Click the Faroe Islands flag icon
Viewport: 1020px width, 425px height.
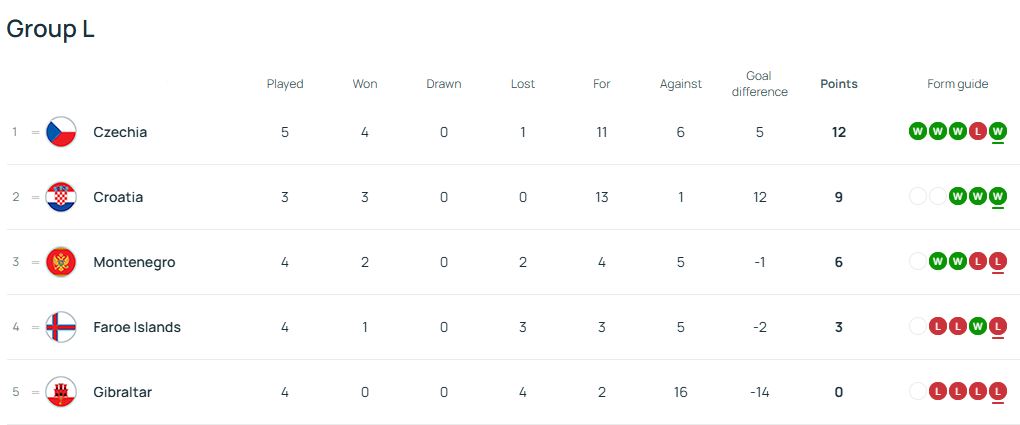tap(61, 327)
